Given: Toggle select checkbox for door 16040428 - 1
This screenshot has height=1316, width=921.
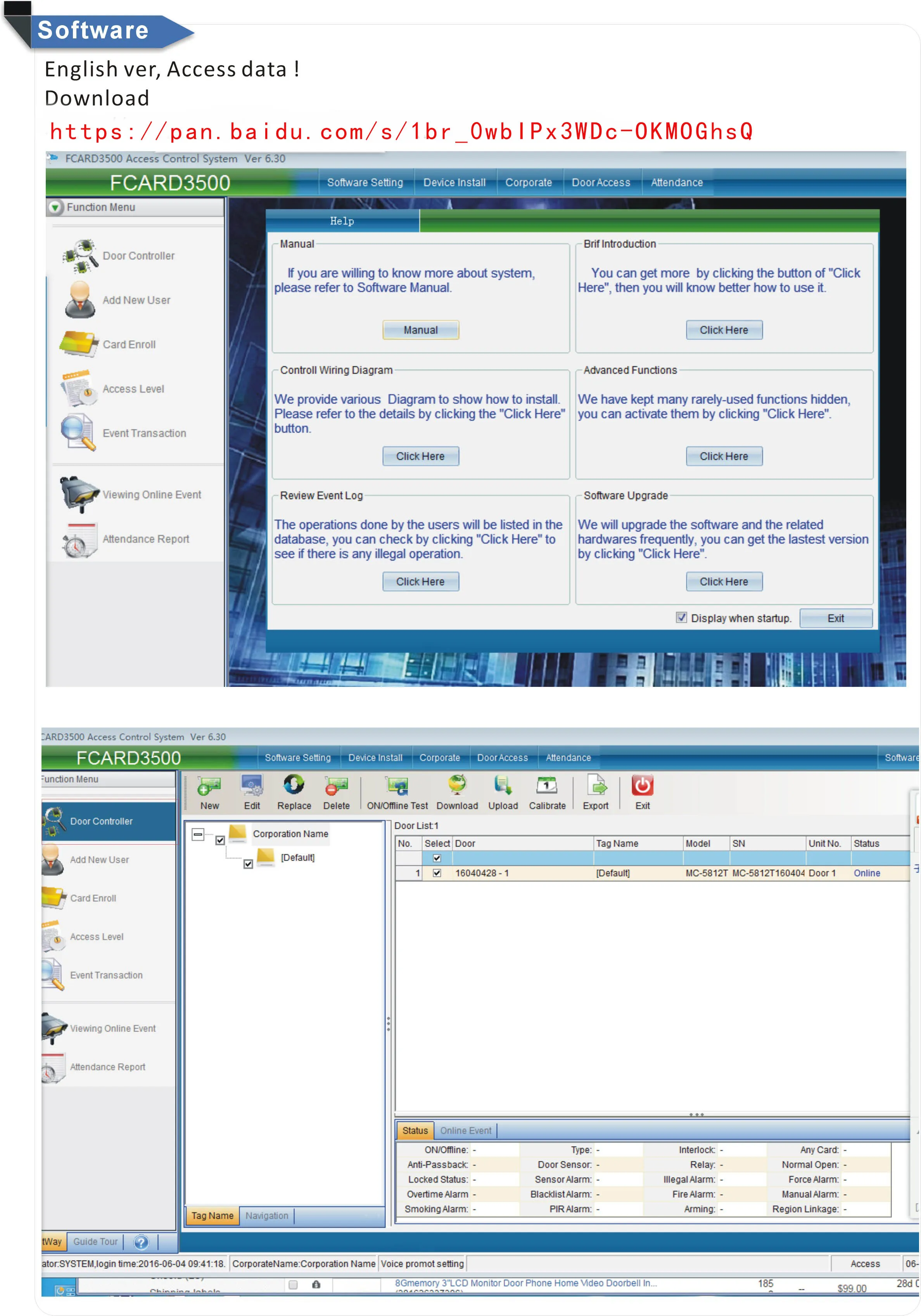Looking at the screenshot, I should [437, 873].
